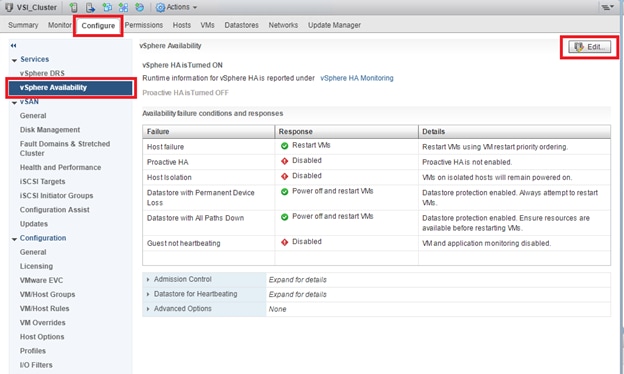Click the green icon for All Paths Down

click(x=285, y=217)
